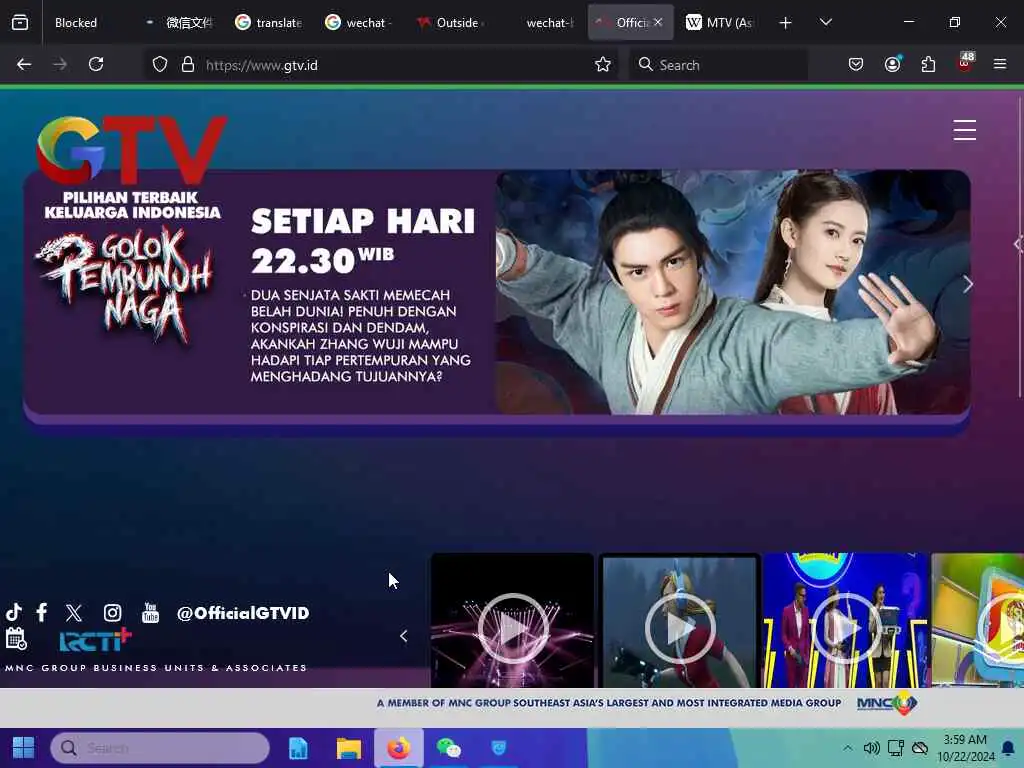Open the schedule calendar icon
Image resolution: width=1024 pixels, height=768 pixels.
coord(16,638)
